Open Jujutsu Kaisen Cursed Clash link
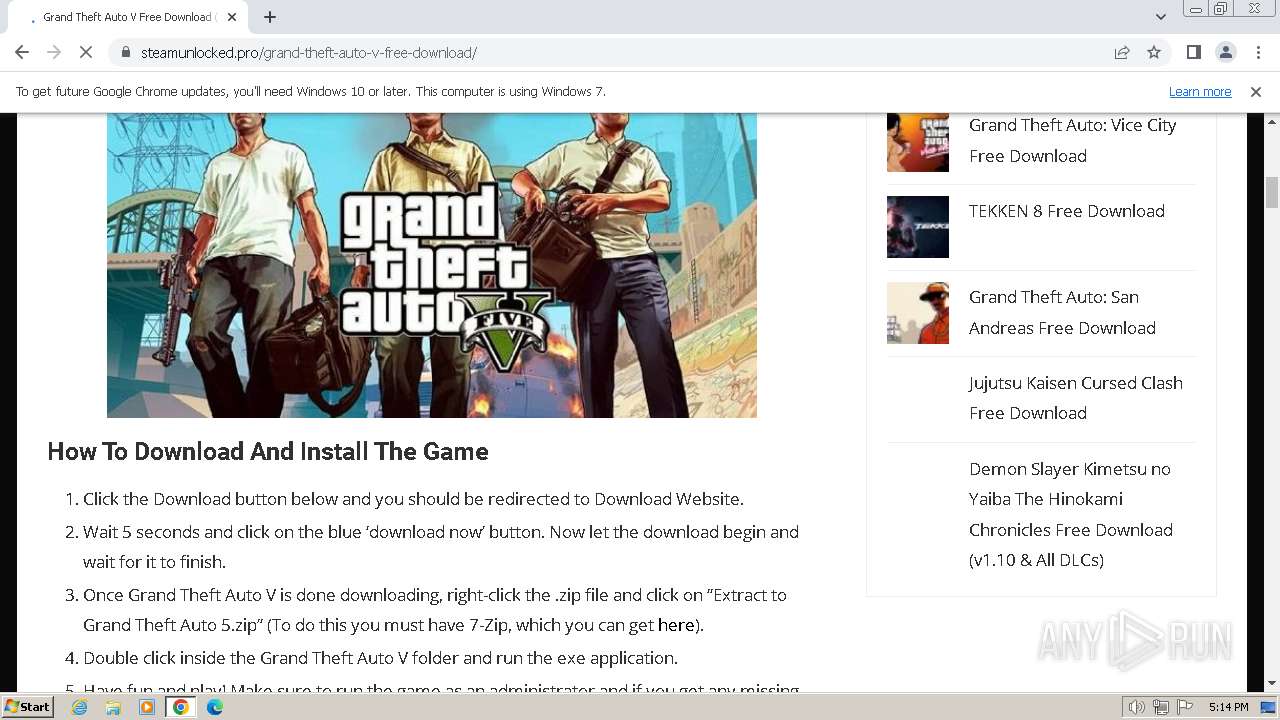The height and width of the screenshot is (720, 1280). click(1075, 398)
